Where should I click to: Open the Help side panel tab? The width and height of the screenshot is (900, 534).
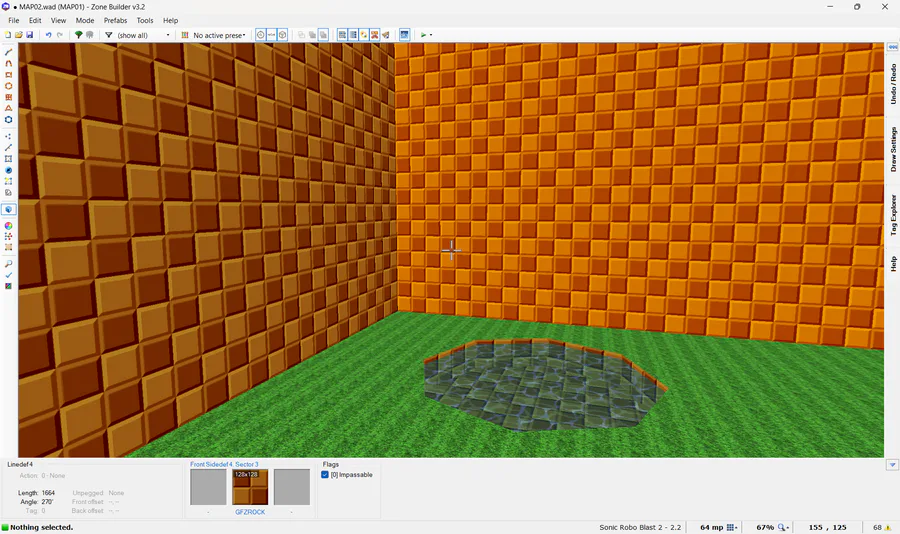pyautogui.click(x=893, y=264)
